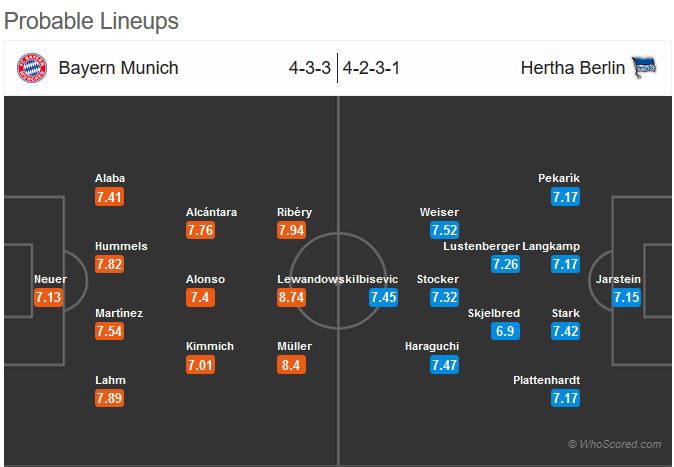Select Lahm's 7.89 rating badge

click(x=109, y=398)
